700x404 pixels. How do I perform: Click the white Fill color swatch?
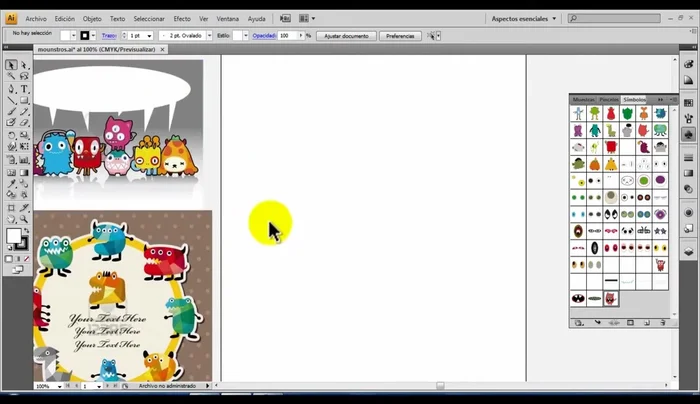14,236
